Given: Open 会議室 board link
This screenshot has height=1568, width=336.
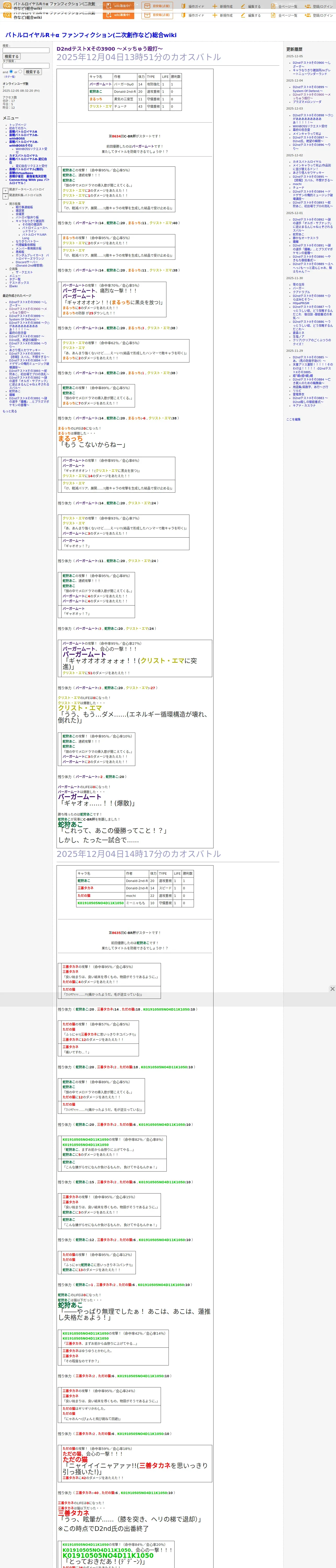Looking at the screenshot, I should pos(20,214).
